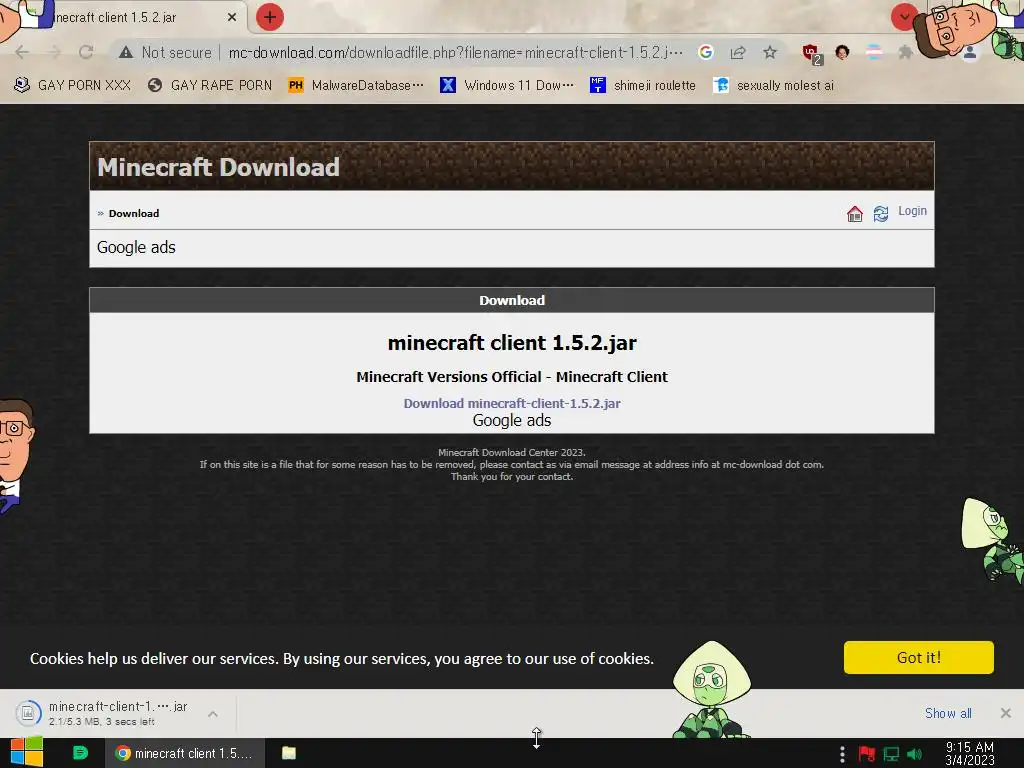Go forward to the next page
Viewport: 1024px width, 768px height.
pyautogui.click(x=54, y=52)
